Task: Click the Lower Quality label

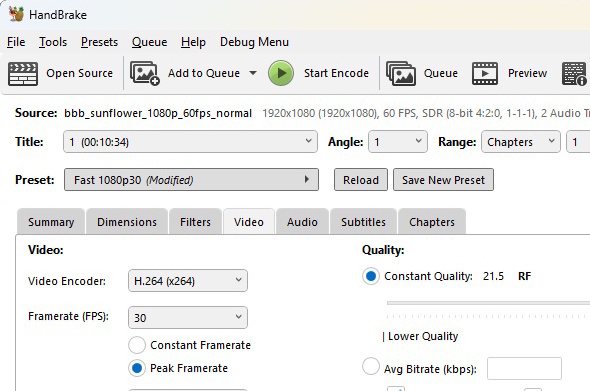Action: [423, 336]
